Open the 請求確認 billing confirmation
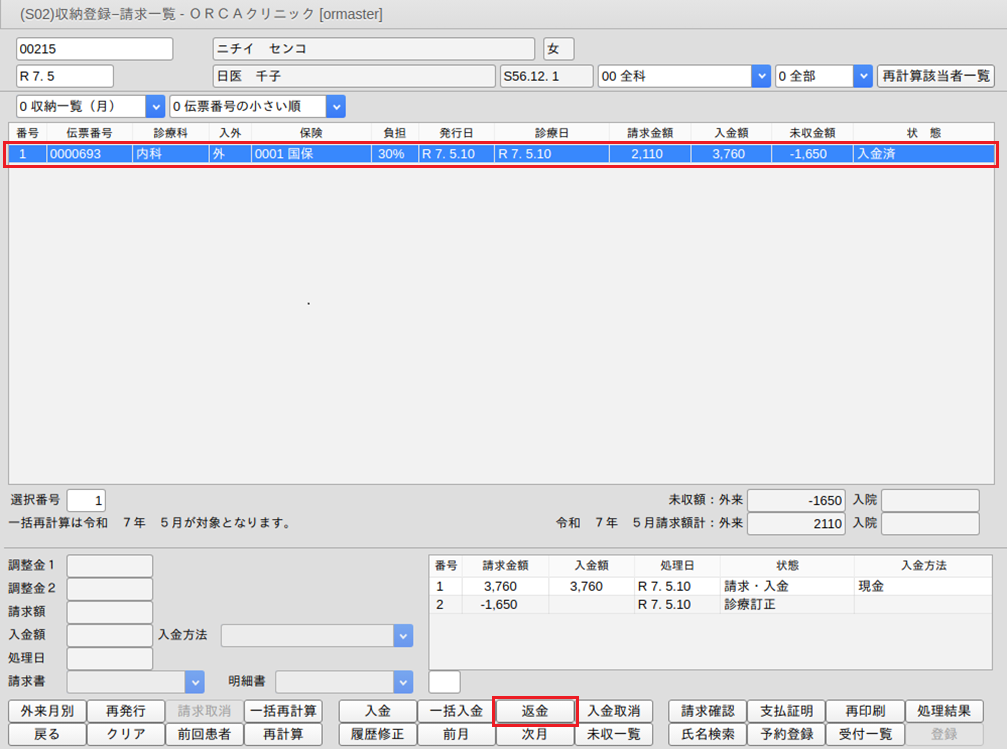This screenshot has height=749, width=1007. (x=707, y=711)
